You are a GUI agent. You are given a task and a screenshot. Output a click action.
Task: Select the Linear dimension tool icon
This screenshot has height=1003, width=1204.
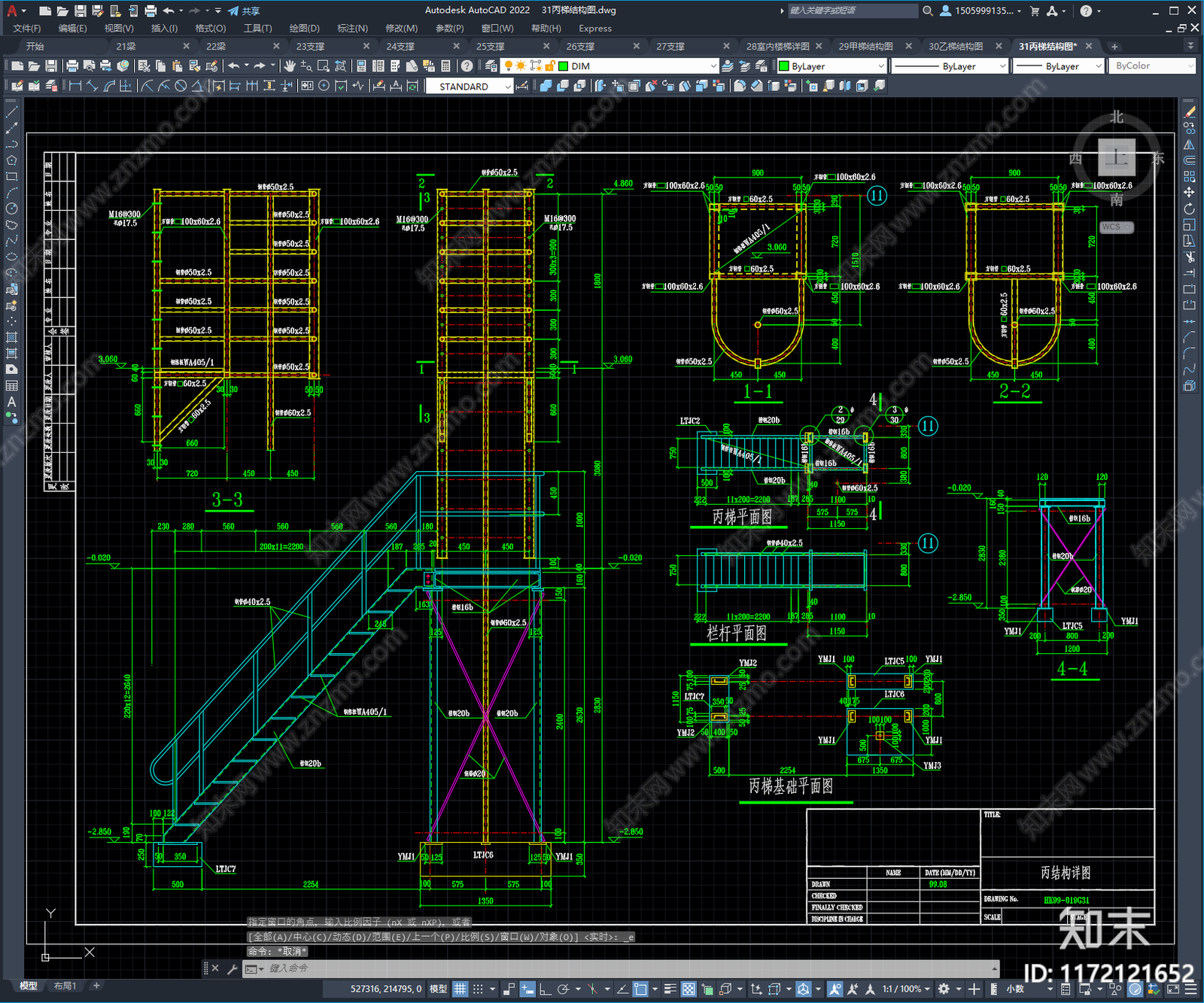(x=75, y=86)
